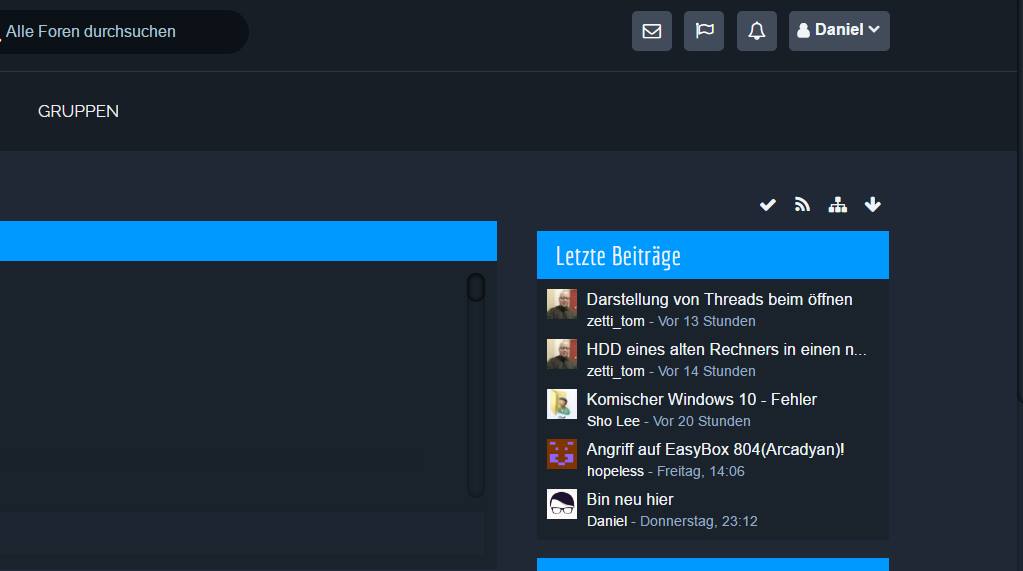Click Daniel's avatar next to 'Bin neu hier'
This screenshot has height=571, width=1023.
coord(562,504)
